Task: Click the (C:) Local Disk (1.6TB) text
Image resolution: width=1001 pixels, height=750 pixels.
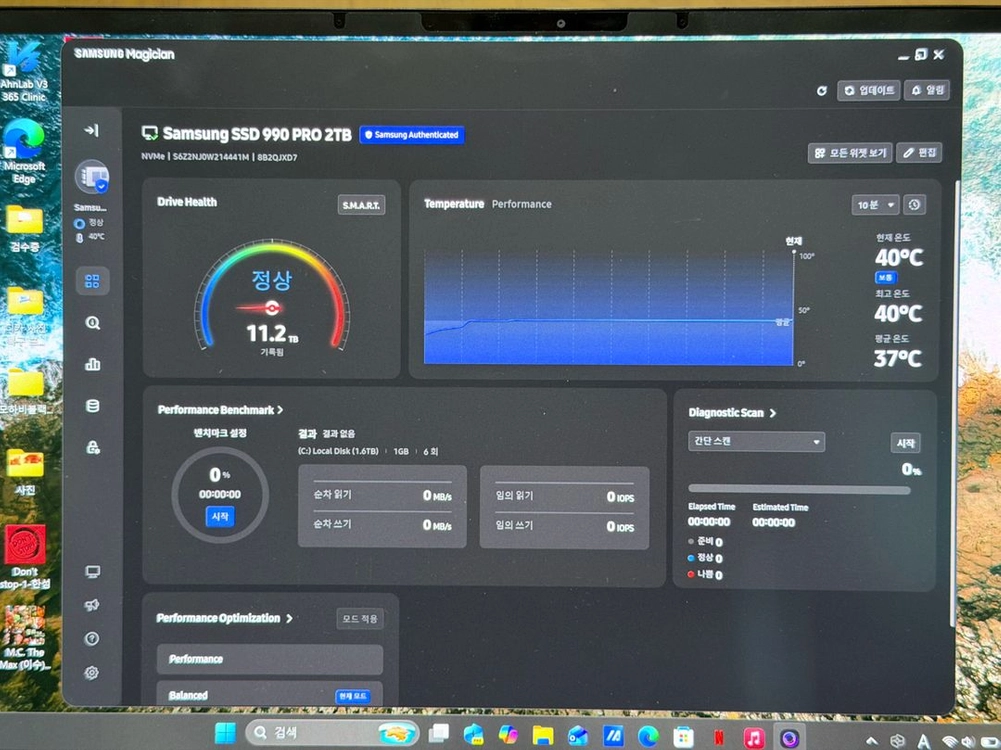Action: (338, 451)
